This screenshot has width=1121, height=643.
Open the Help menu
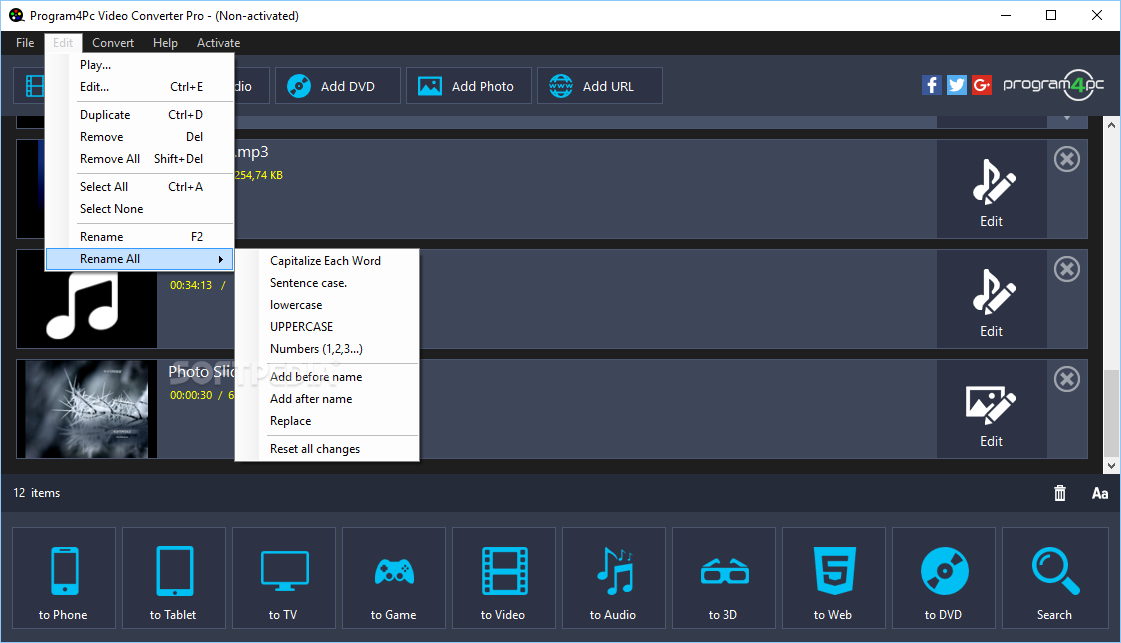[165, 43]
